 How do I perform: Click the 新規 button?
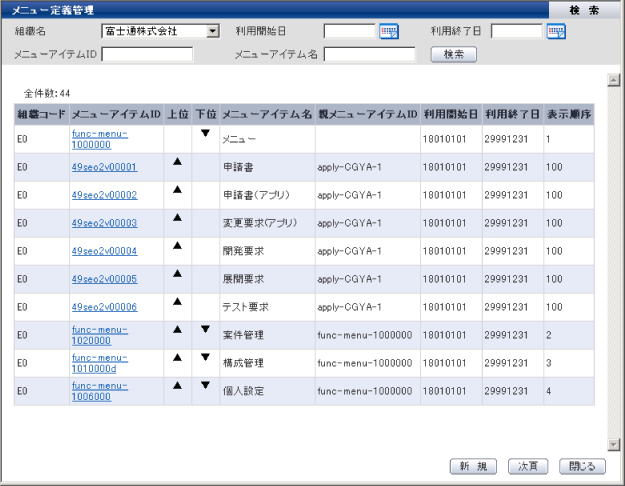473,466
